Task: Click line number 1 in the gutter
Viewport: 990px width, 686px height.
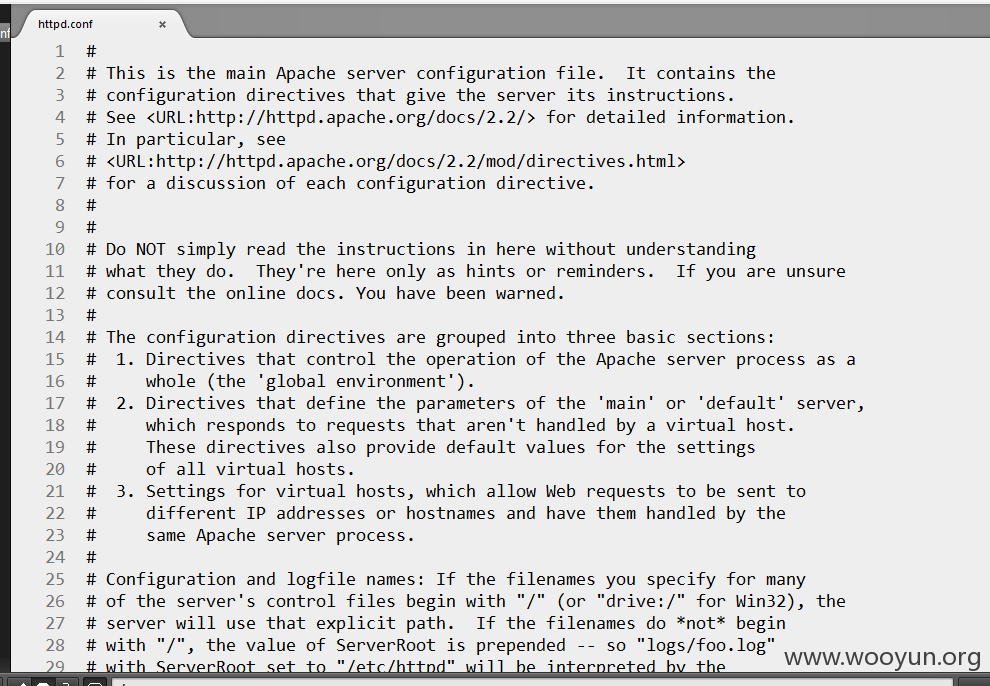Action: tap(60, 51)
